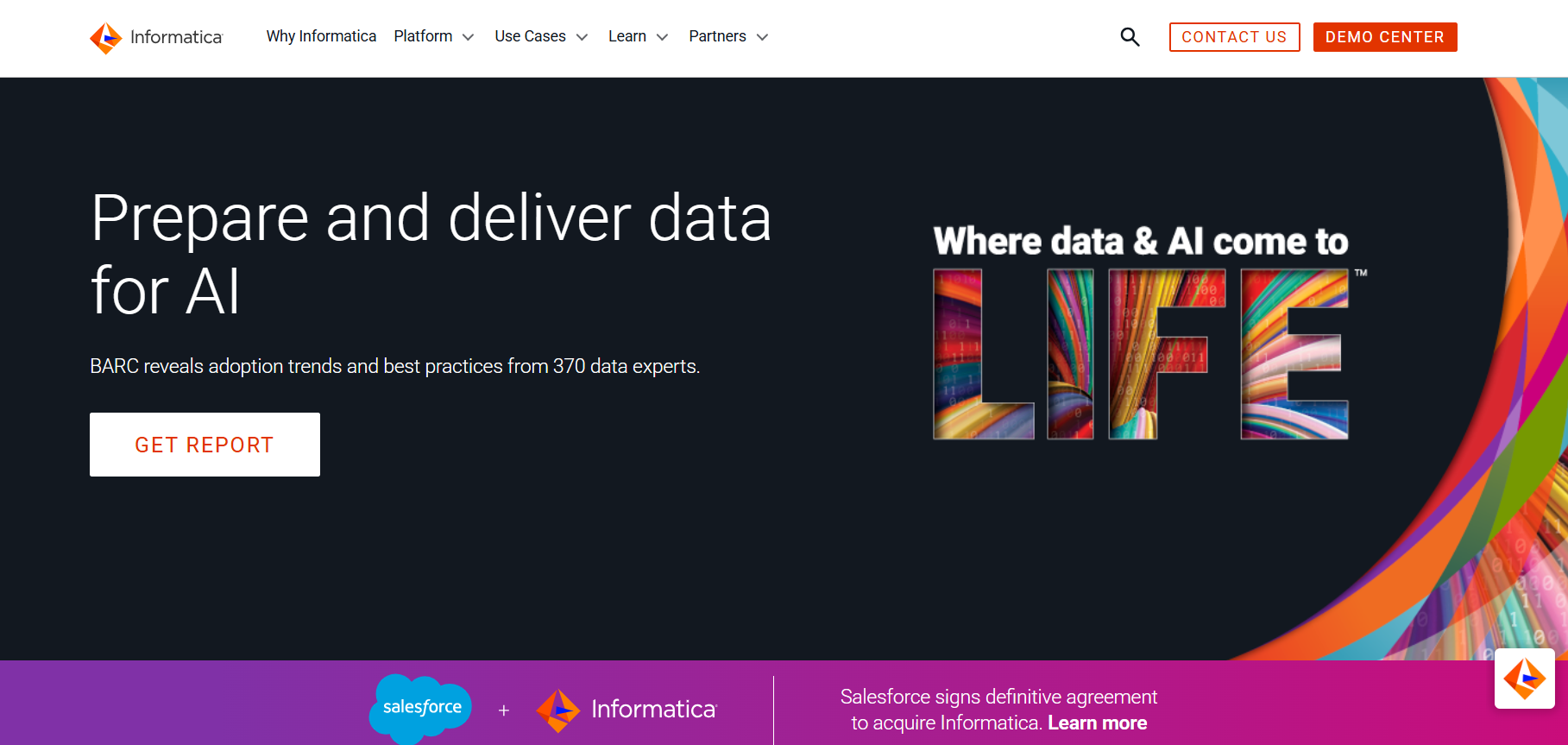Image resolution: width=1568 pixels, height=745 pixels.
Task: Follow the Learn more link in banner
Action: tap(1097, 723)
